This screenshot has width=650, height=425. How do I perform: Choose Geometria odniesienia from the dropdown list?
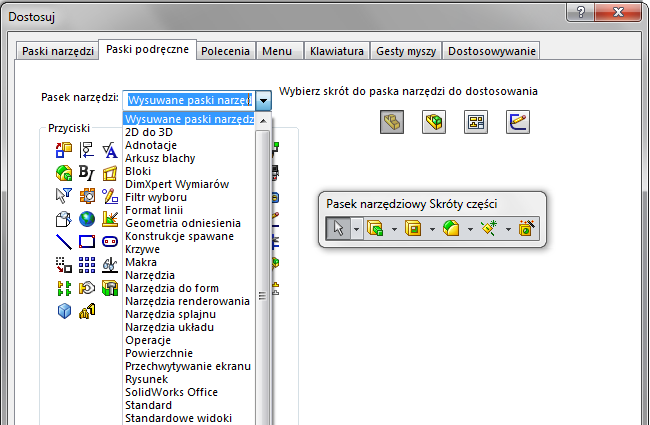(x=182, y=223)
